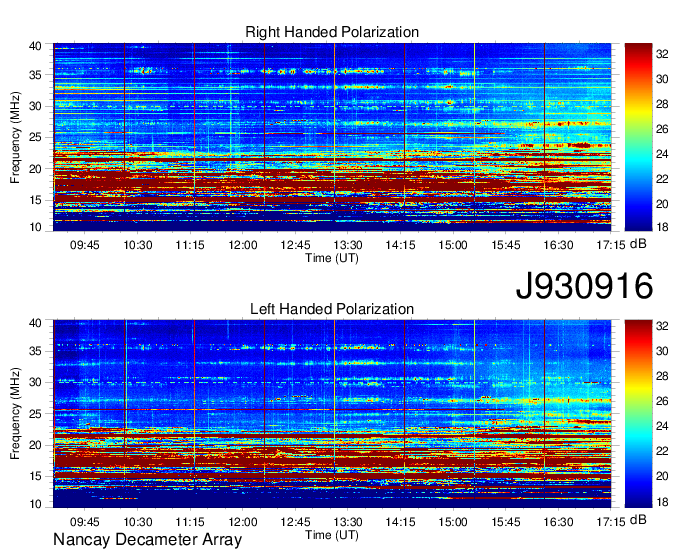Click 11:15 time tick under Right Handed plot
The width and height of the screenshot is (680, 552).
point(190,245)
